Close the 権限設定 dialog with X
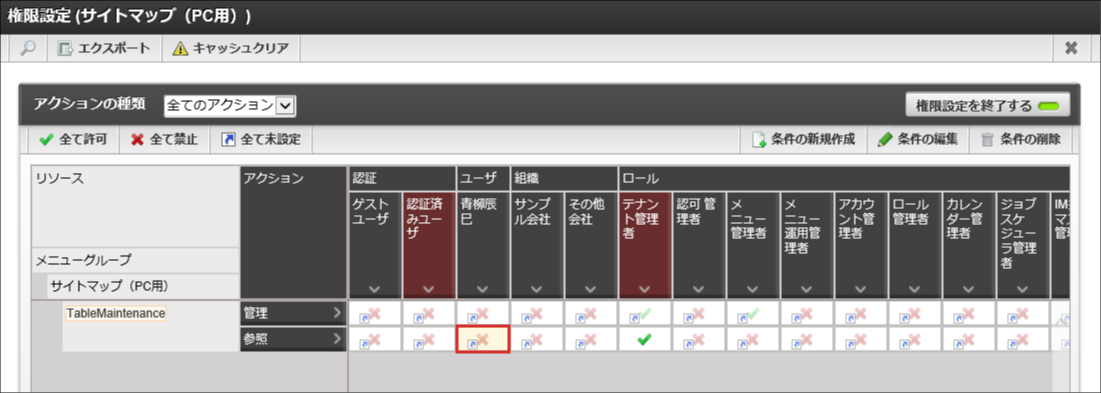Screen dimensions: 1101x393 coord(1071,48)
